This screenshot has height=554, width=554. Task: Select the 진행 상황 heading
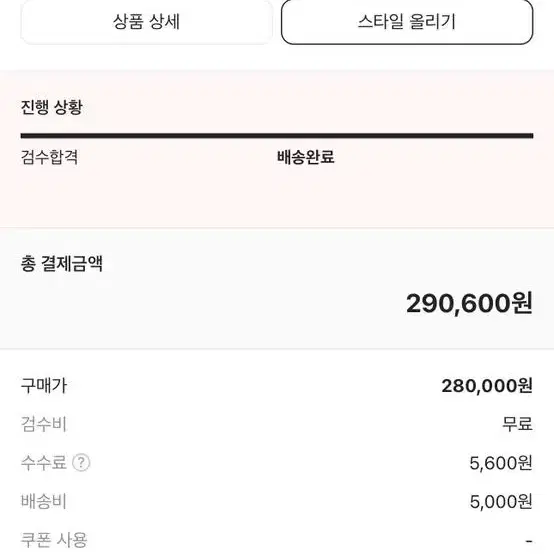(52, 107)
